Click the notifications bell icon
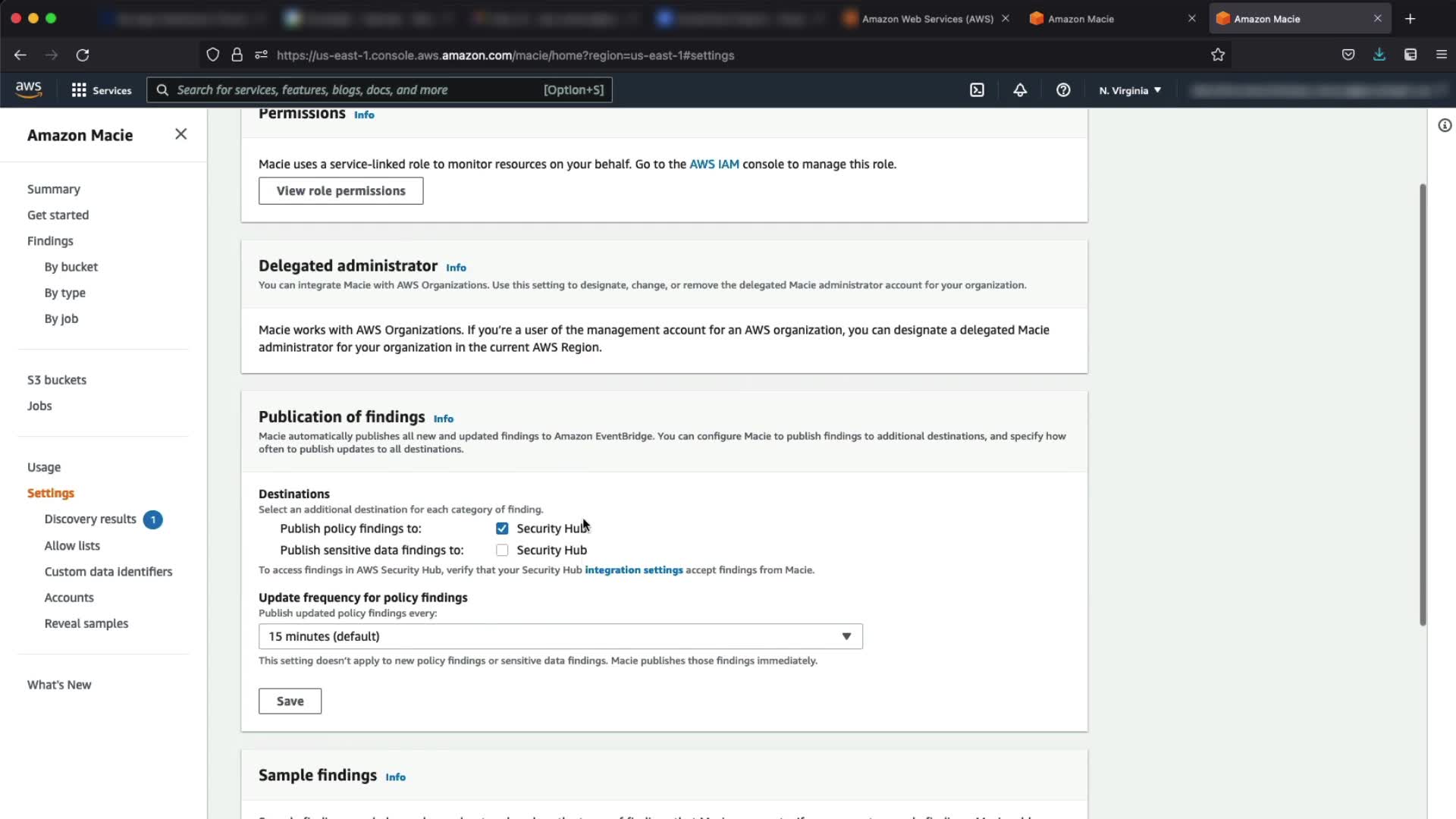 pos(1020,90)
